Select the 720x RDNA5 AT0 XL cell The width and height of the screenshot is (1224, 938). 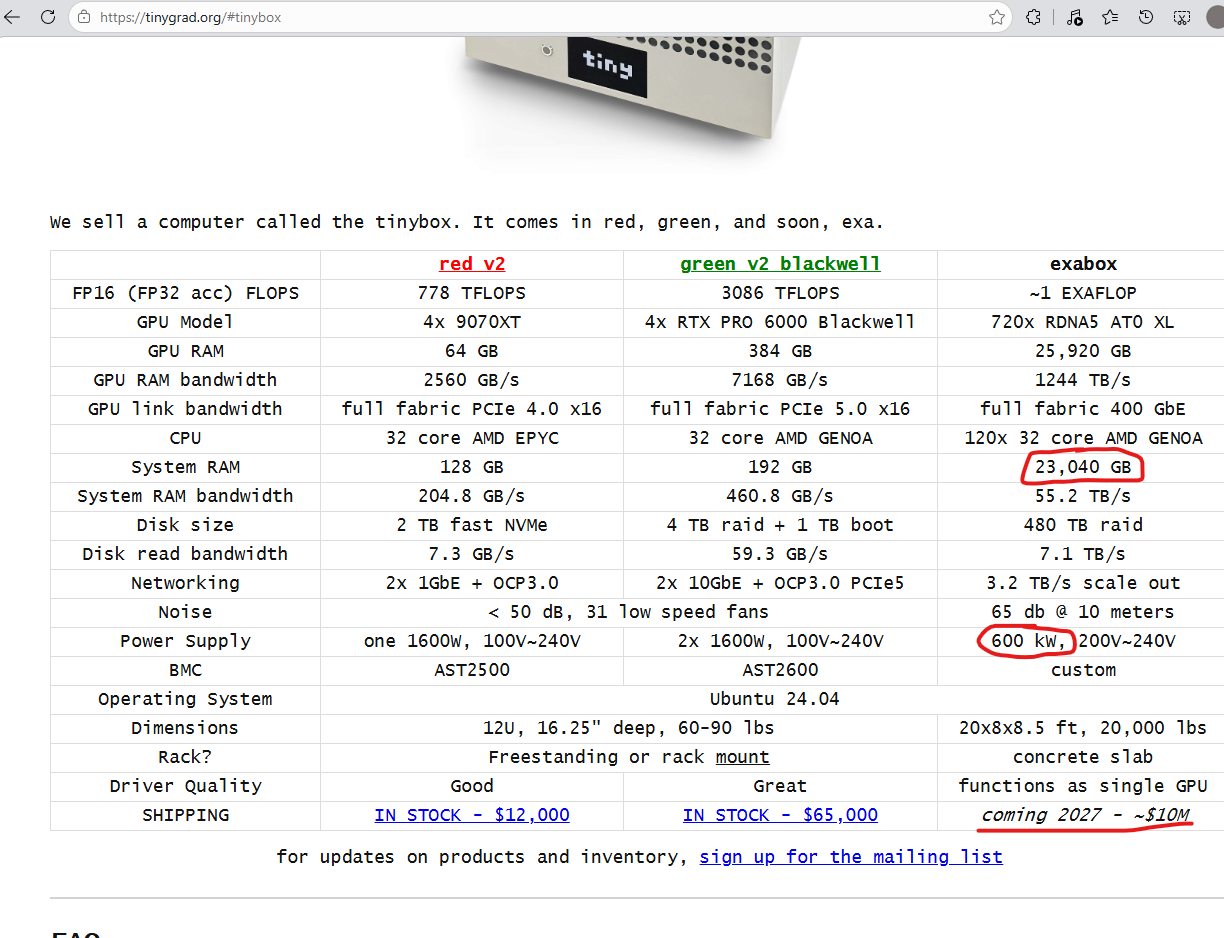pyautogui.click(x=1083, y=322)
